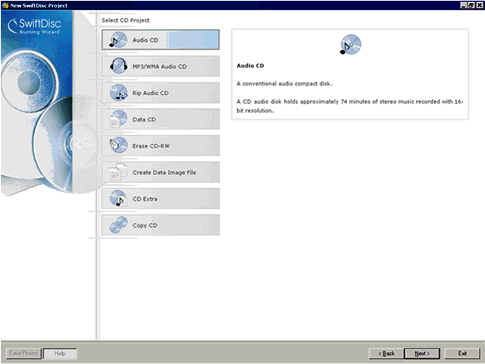Proceed with the Next button
The width and height of the screenshot is (485, 364).
pyautogui.click(x=422, y=353)
